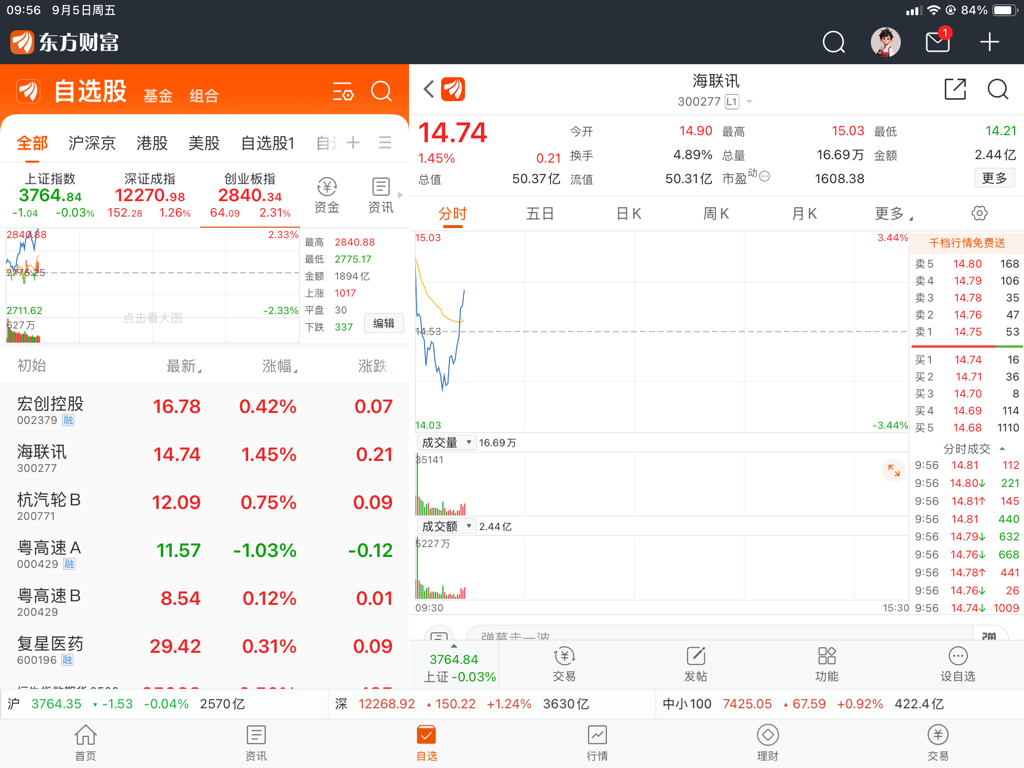Image resolution: width=1024 pixels, height=768 pixels.
Task: Switch chart to 周K view
Action: pos(716,214)
